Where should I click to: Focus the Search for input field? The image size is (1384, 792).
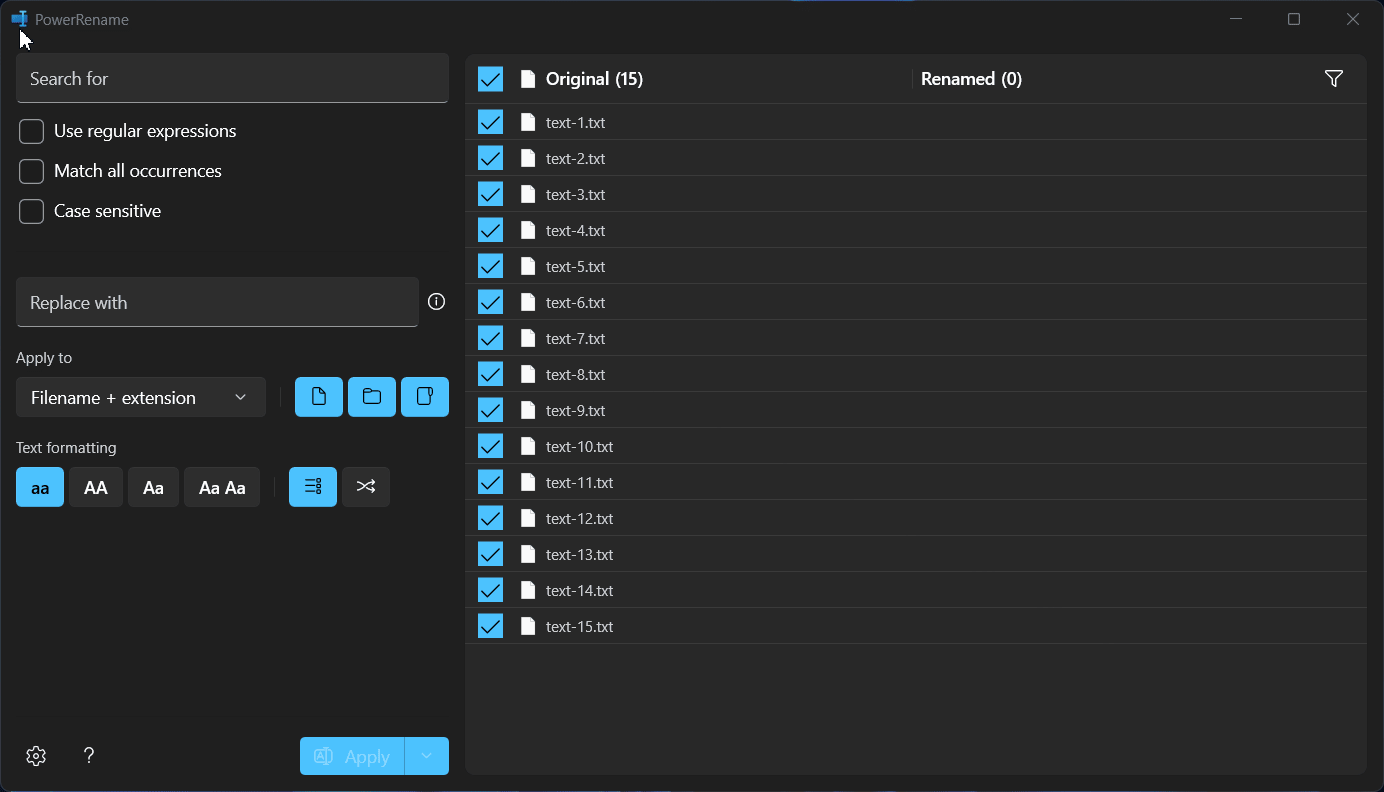(x=232, y=78)
